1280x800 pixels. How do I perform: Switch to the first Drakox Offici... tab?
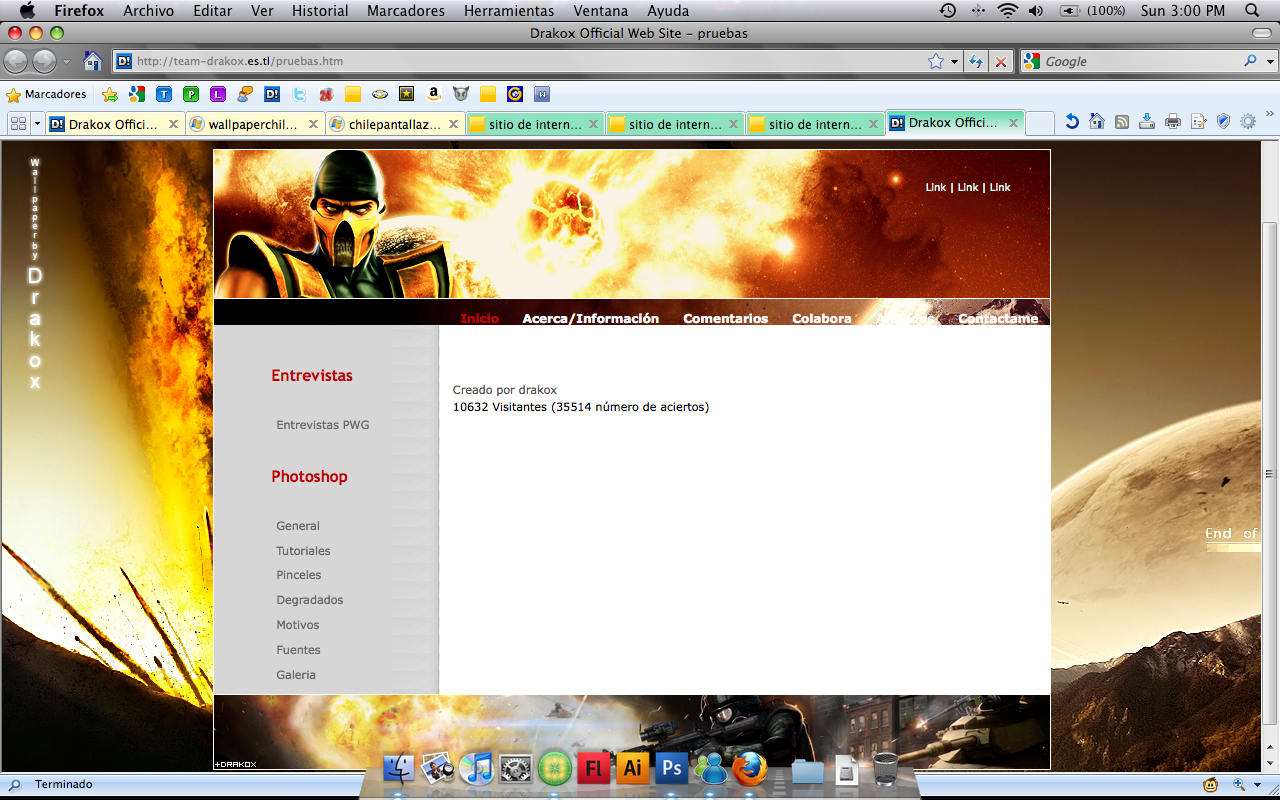[x=114, y=124]
